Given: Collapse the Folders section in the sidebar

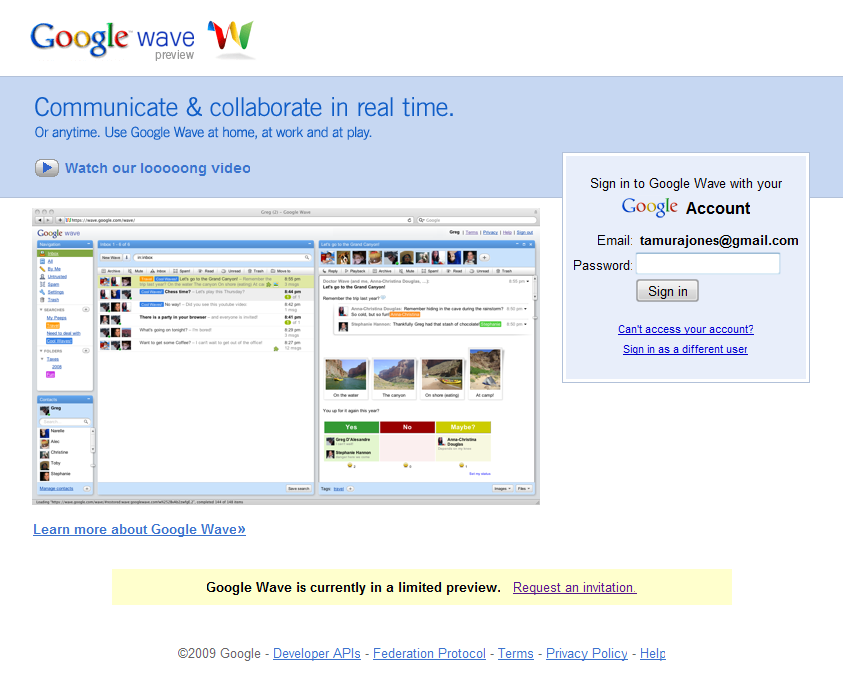Looking at the screenshot, I should (x=41, y=350).
